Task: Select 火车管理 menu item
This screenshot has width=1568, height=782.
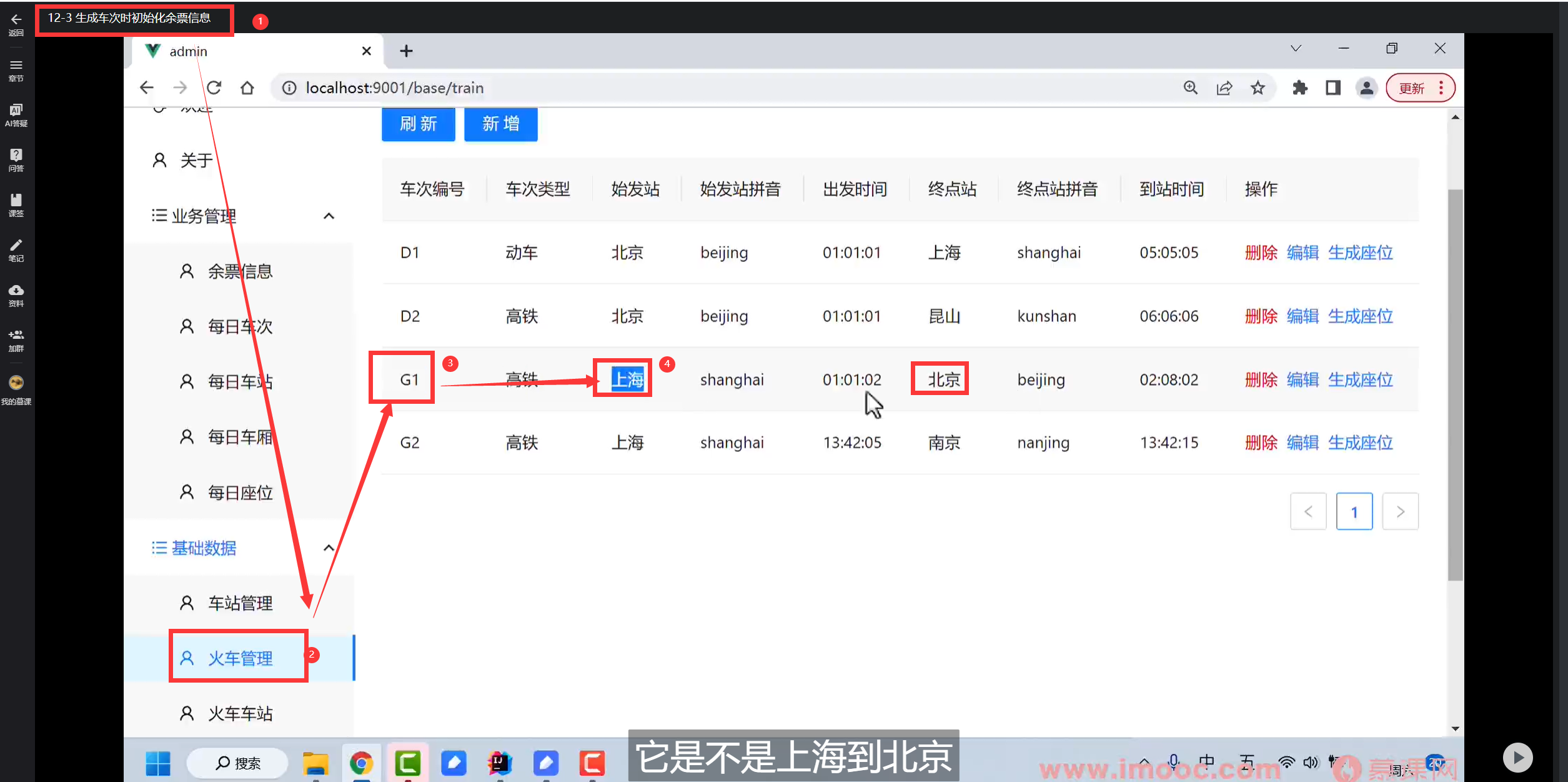Action: coord(240,658)
